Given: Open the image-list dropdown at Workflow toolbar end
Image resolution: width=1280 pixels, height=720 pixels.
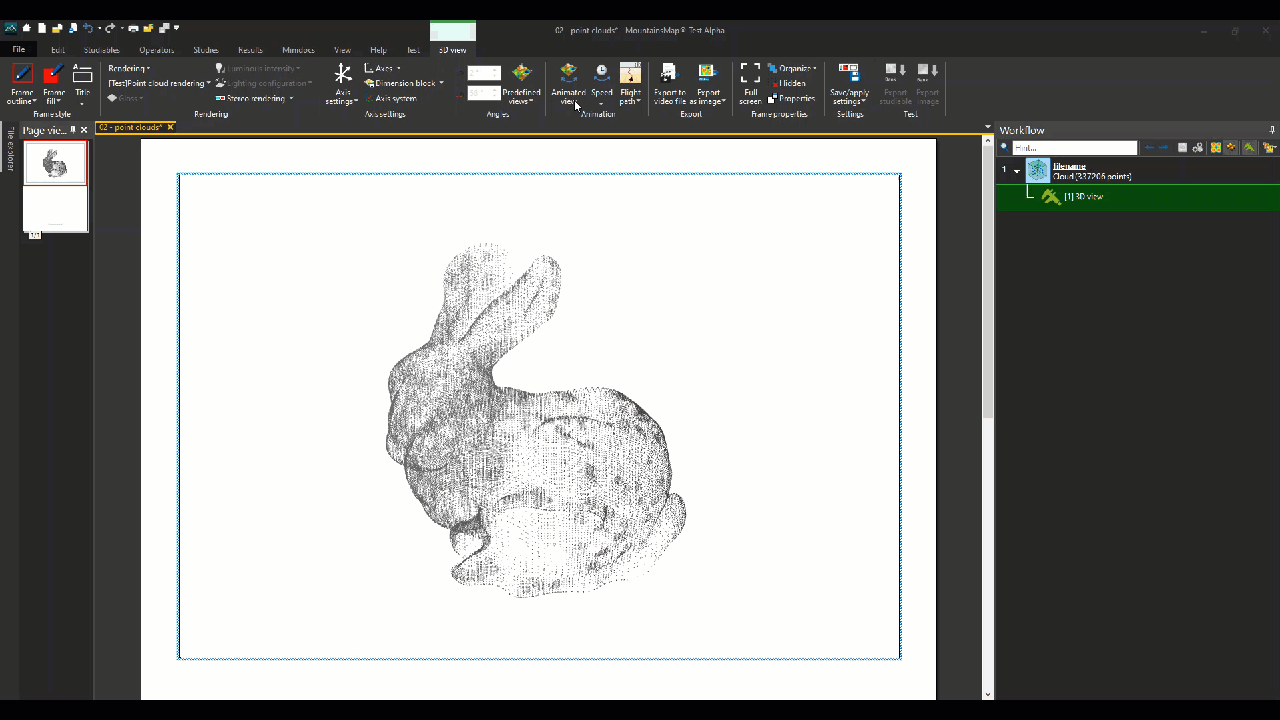Looking at the screenshot, I should pos(1269,147).
